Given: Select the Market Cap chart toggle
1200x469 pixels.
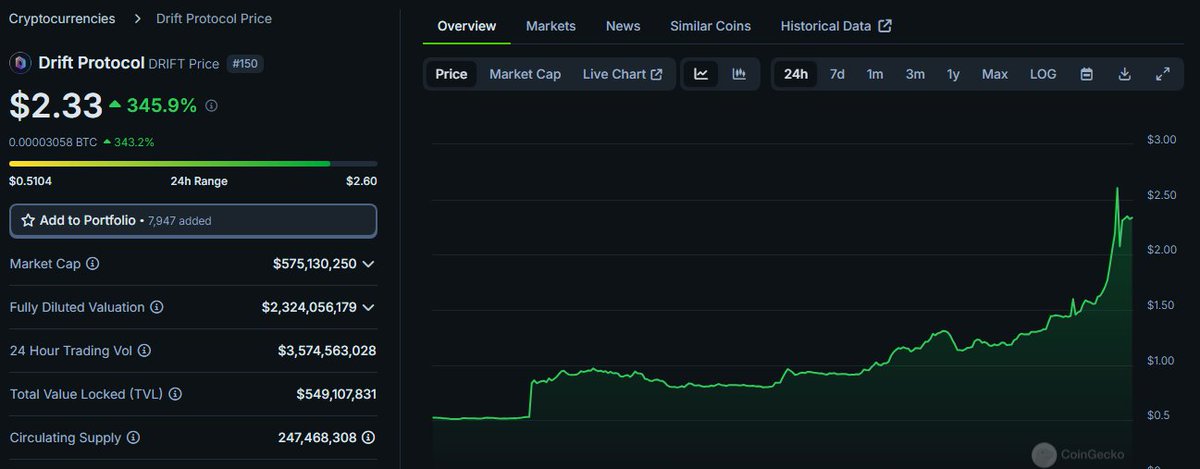Looking at the screenshot, I should click(525, 74).
